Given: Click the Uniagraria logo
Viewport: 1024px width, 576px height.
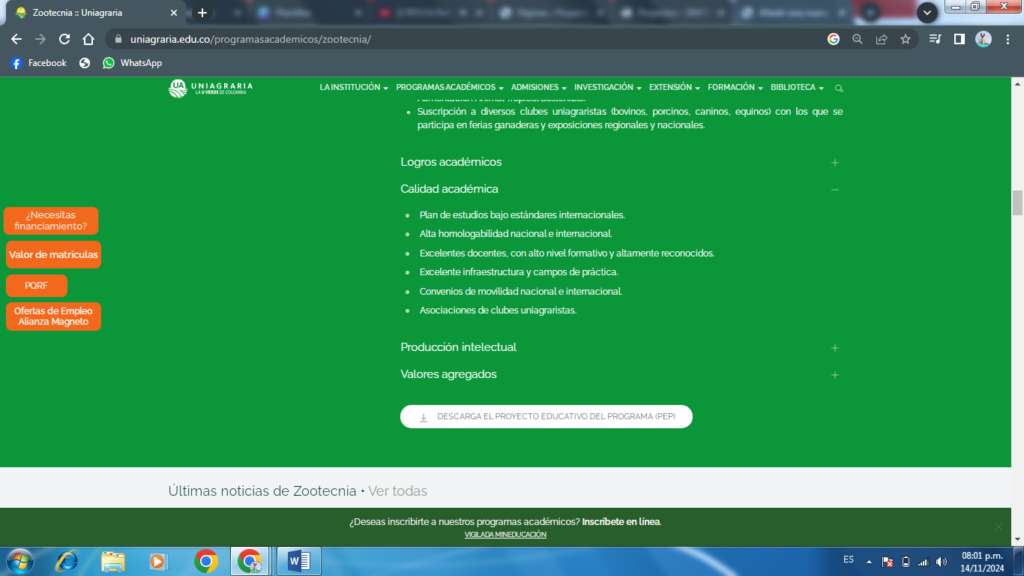Looking at the screenshot, I should [x=211, y=88].
